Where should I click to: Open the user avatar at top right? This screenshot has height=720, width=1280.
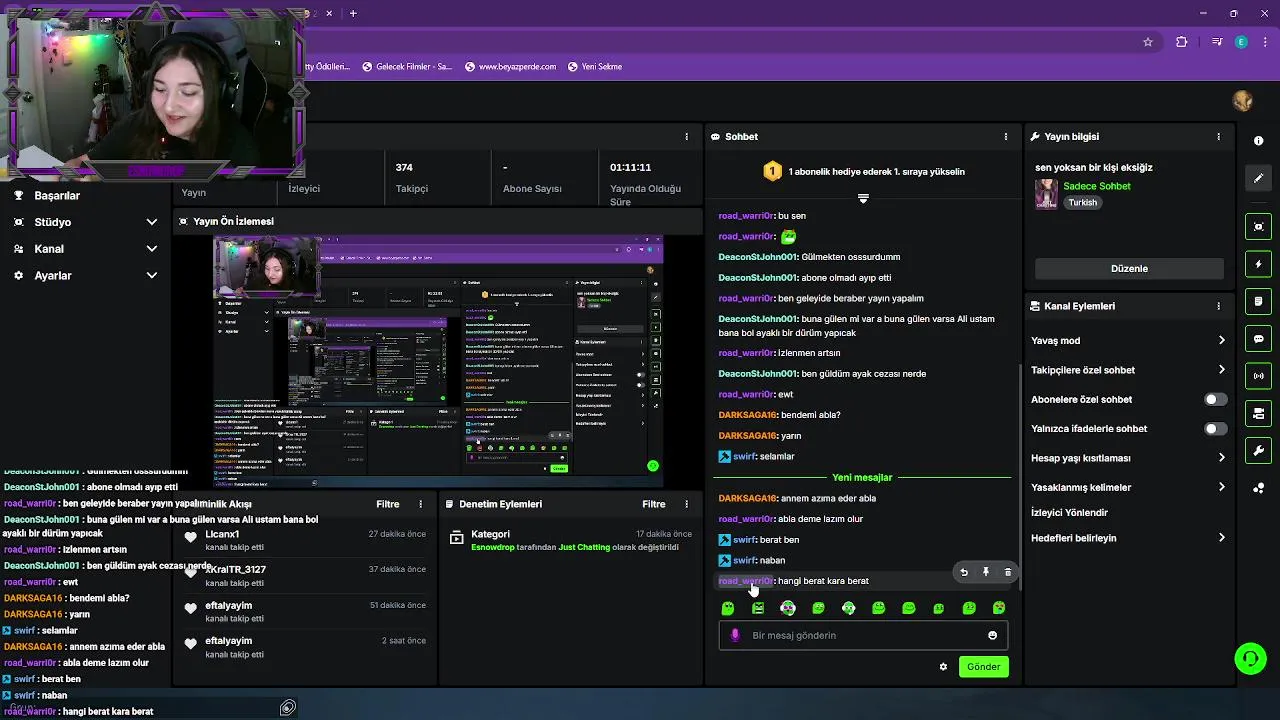(1243, 101)
